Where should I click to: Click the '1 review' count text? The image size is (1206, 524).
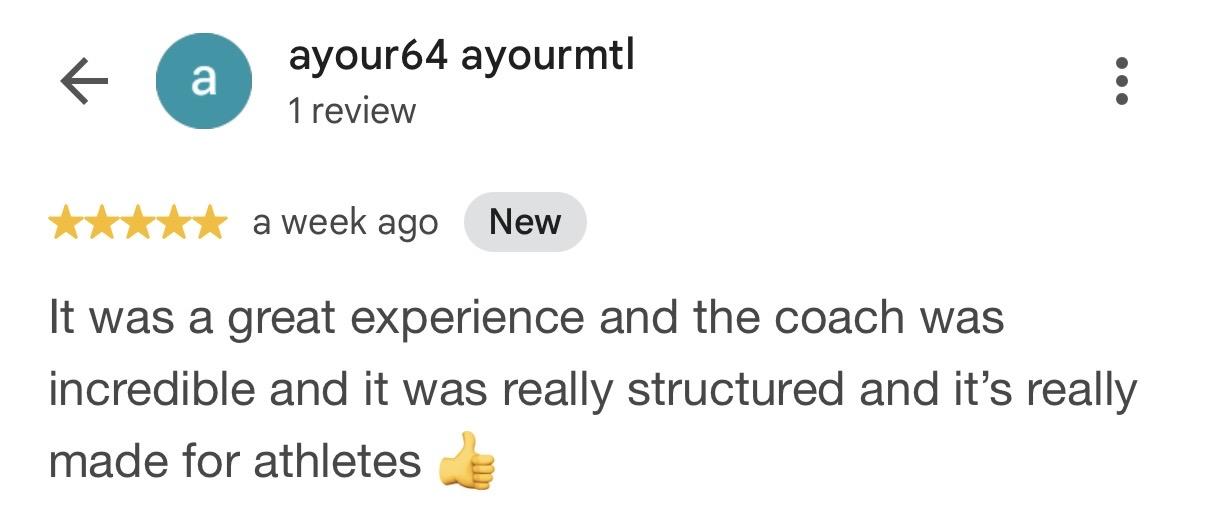[x=352, y=110]
